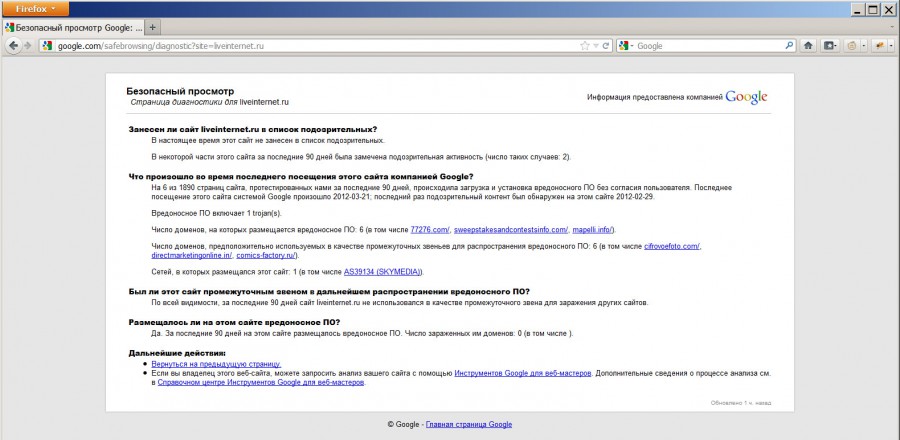
Task: Open the directmarketingonline.in/ link
Action: point(192,255)
